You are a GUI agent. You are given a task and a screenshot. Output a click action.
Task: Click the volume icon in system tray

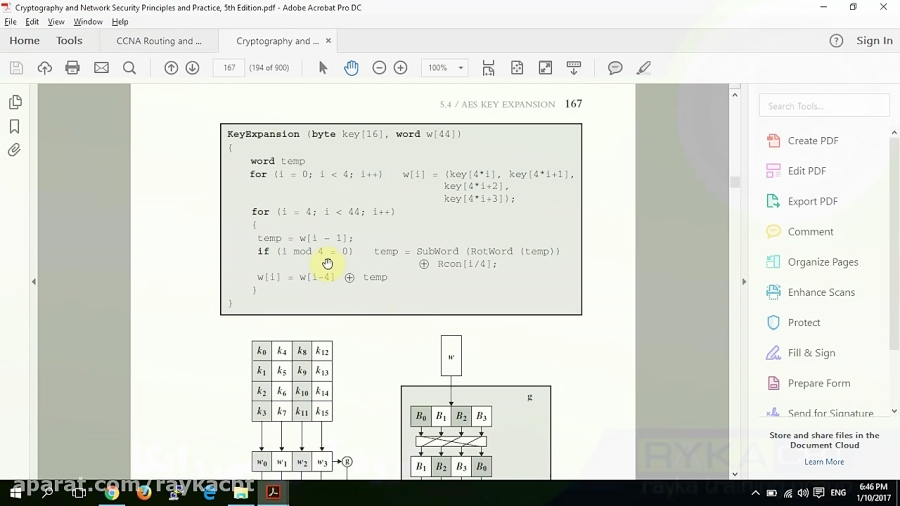802,493
